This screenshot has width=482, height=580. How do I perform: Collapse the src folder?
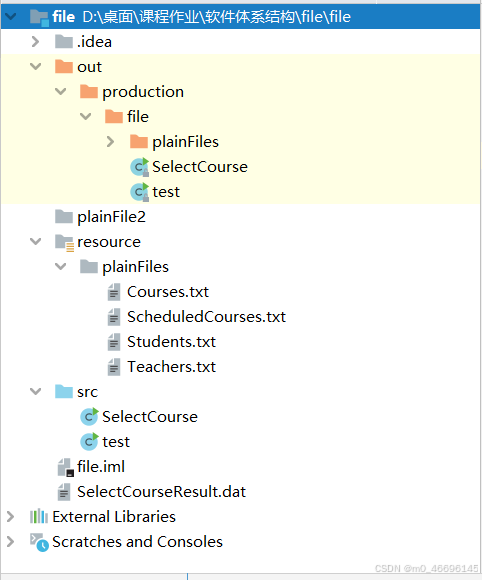point(36,391)
